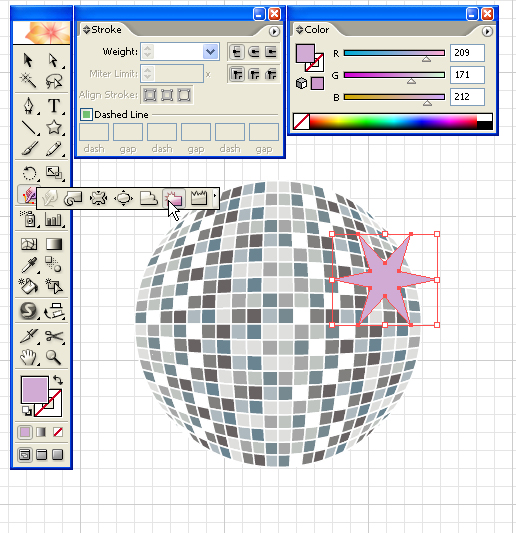Tear off the warp tools flyout
The width and height of the screenshot is (516, 533).
pyautogui.click(x=215, y=195)
